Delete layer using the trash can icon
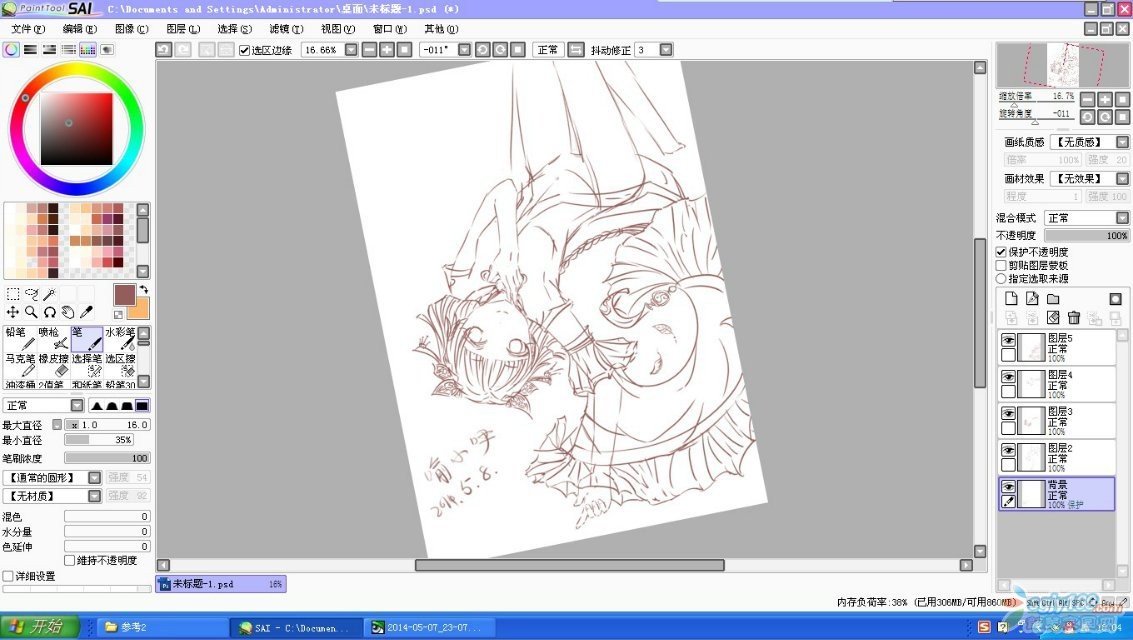Screen dimensions: 1133x640 click(x=1074, y=318)
